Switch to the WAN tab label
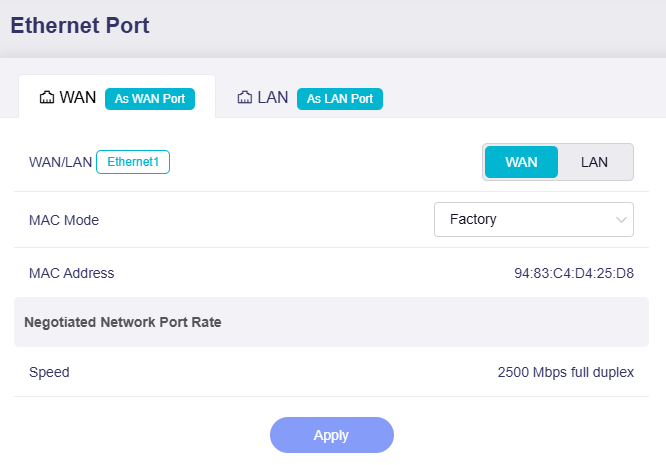Screen dimensions: 666x465 coord(78,98)
